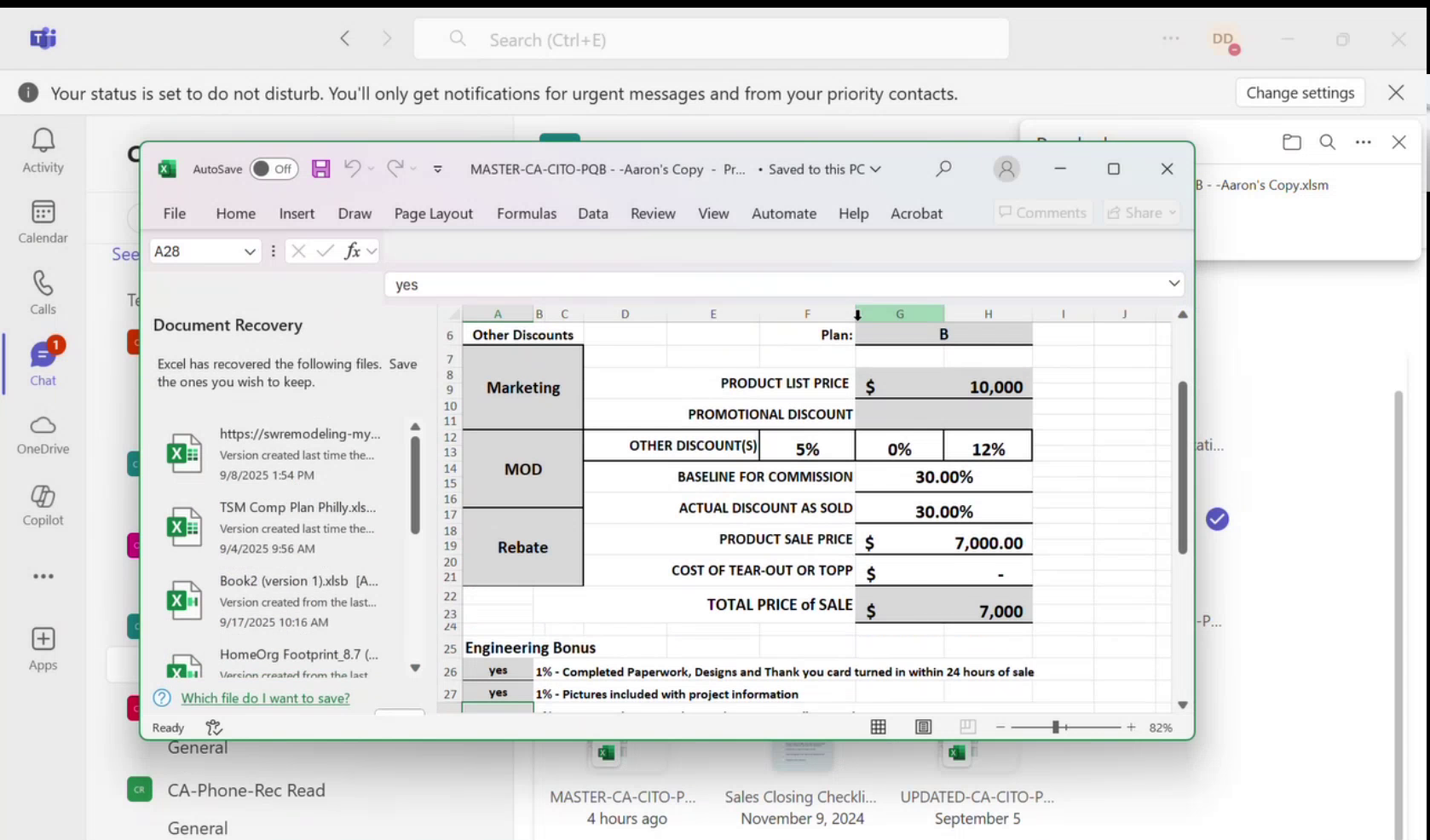Open the Review ribbon tab
The image size is (1430, 840).
point(653,213)
